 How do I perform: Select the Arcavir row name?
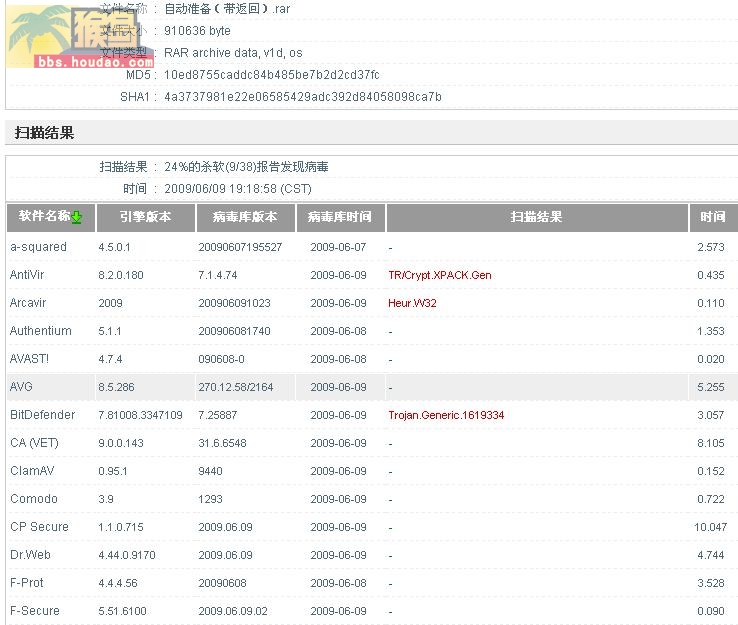[28, 303]
